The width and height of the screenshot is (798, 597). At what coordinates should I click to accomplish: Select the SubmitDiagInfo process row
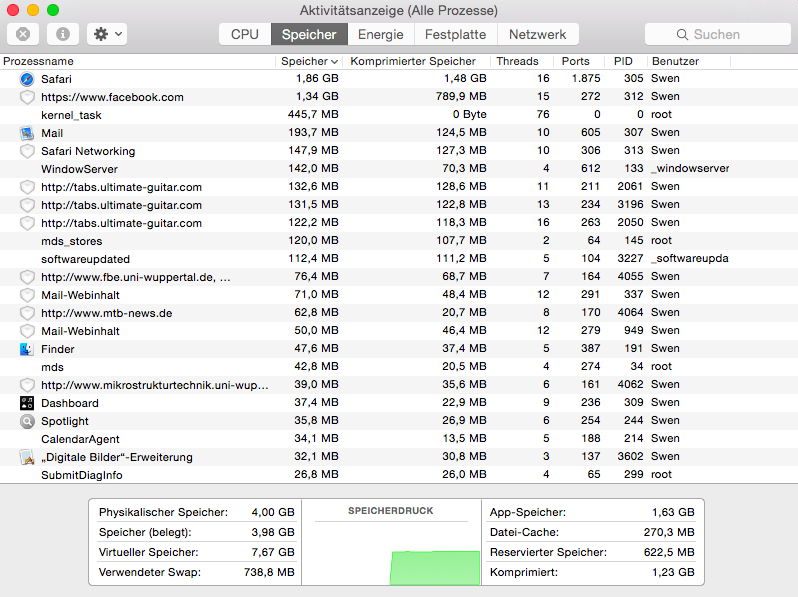399,475
